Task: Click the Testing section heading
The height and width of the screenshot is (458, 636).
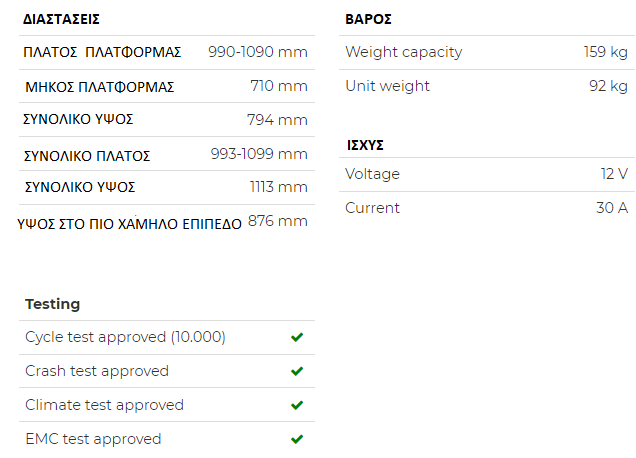Action: (52, 304)
